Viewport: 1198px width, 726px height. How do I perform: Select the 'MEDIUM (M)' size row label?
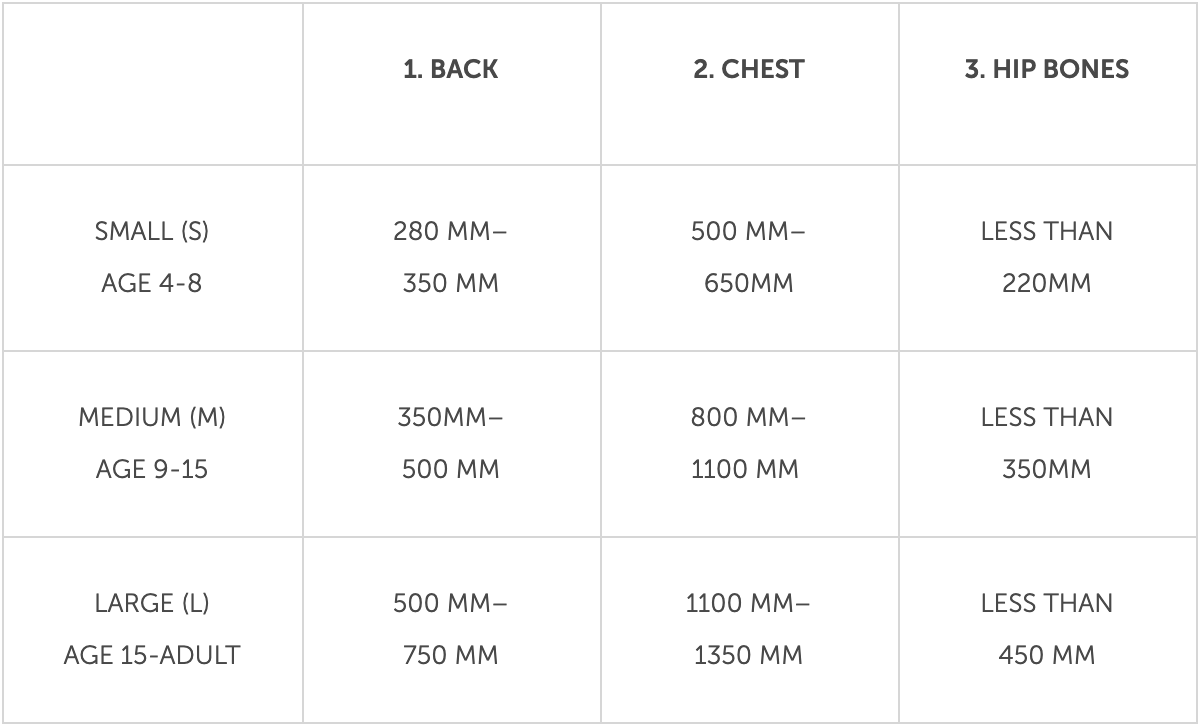click(151, 417)
